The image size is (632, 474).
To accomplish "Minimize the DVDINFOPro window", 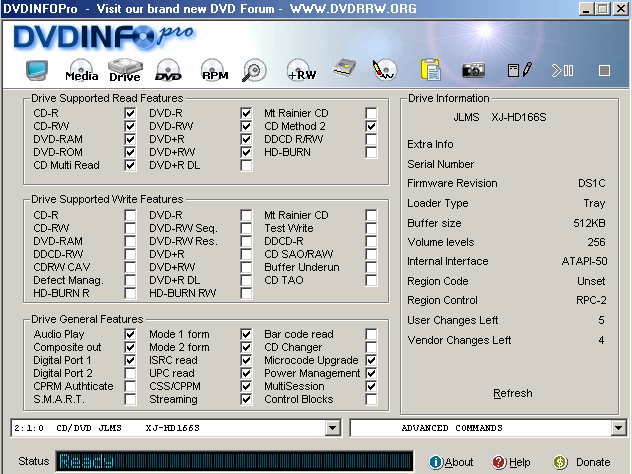I will pyautogui.click(x=586, y=9).
